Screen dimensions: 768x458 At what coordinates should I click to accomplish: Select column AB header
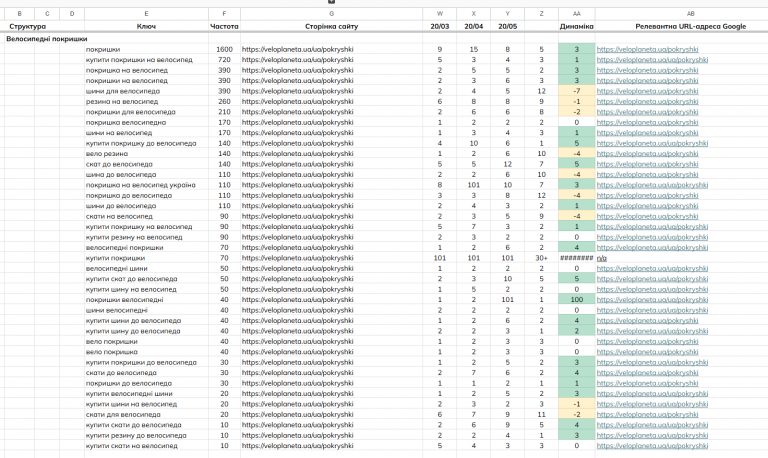pos(691,14)
